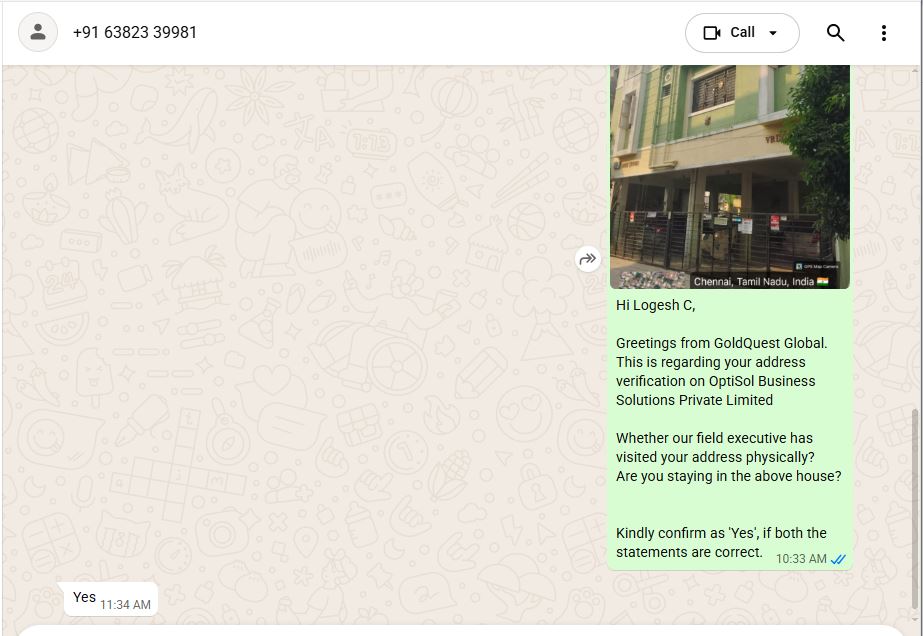Click the message input box
923x636 pixels.
462,631
